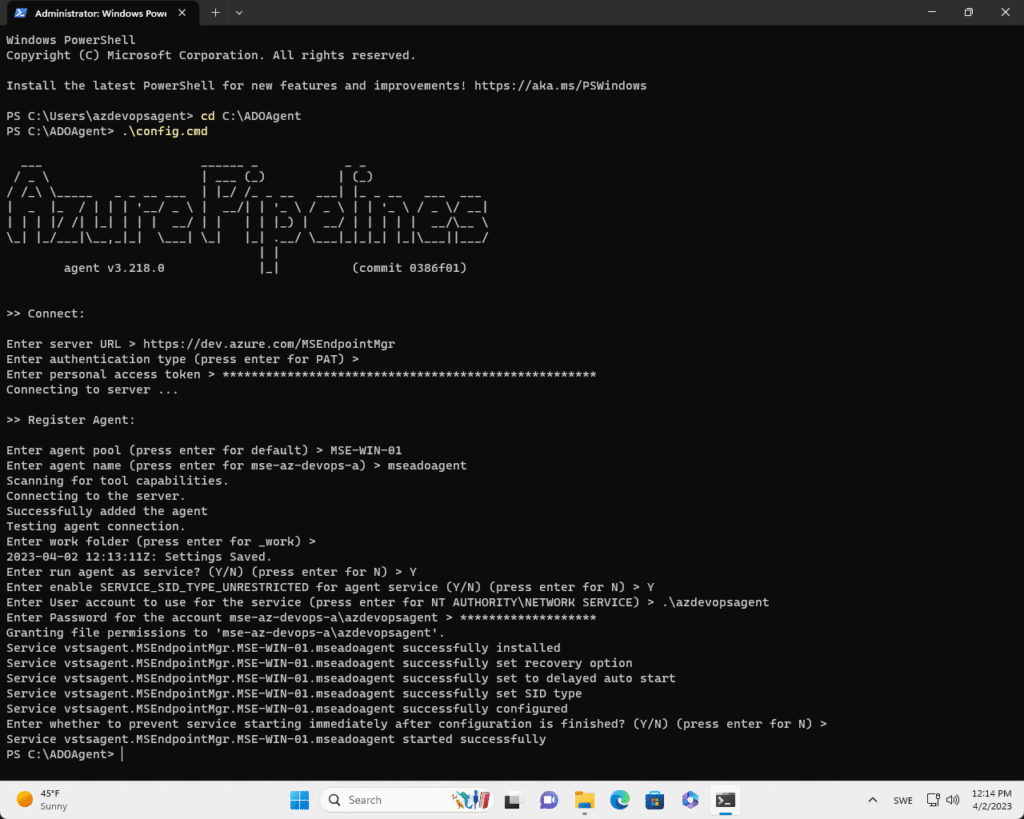Click "mseadoagent" on the agent name line
Viewport: 1024px width, 819px height.
(x=427, y=466)
